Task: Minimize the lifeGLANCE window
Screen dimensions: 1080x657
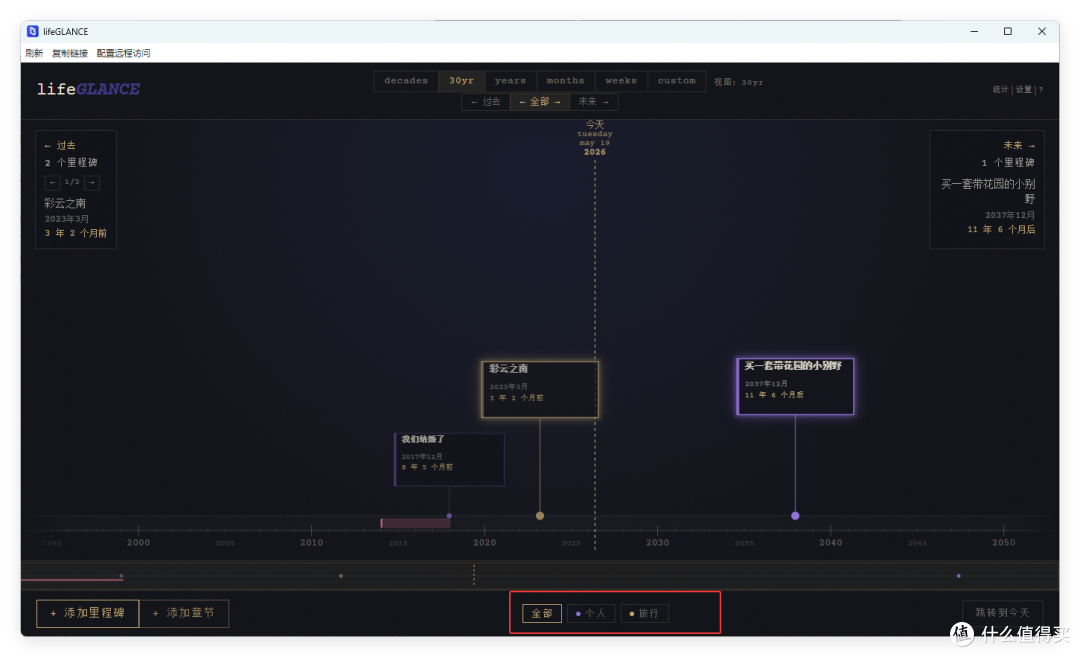Action: tap(974, 32)
